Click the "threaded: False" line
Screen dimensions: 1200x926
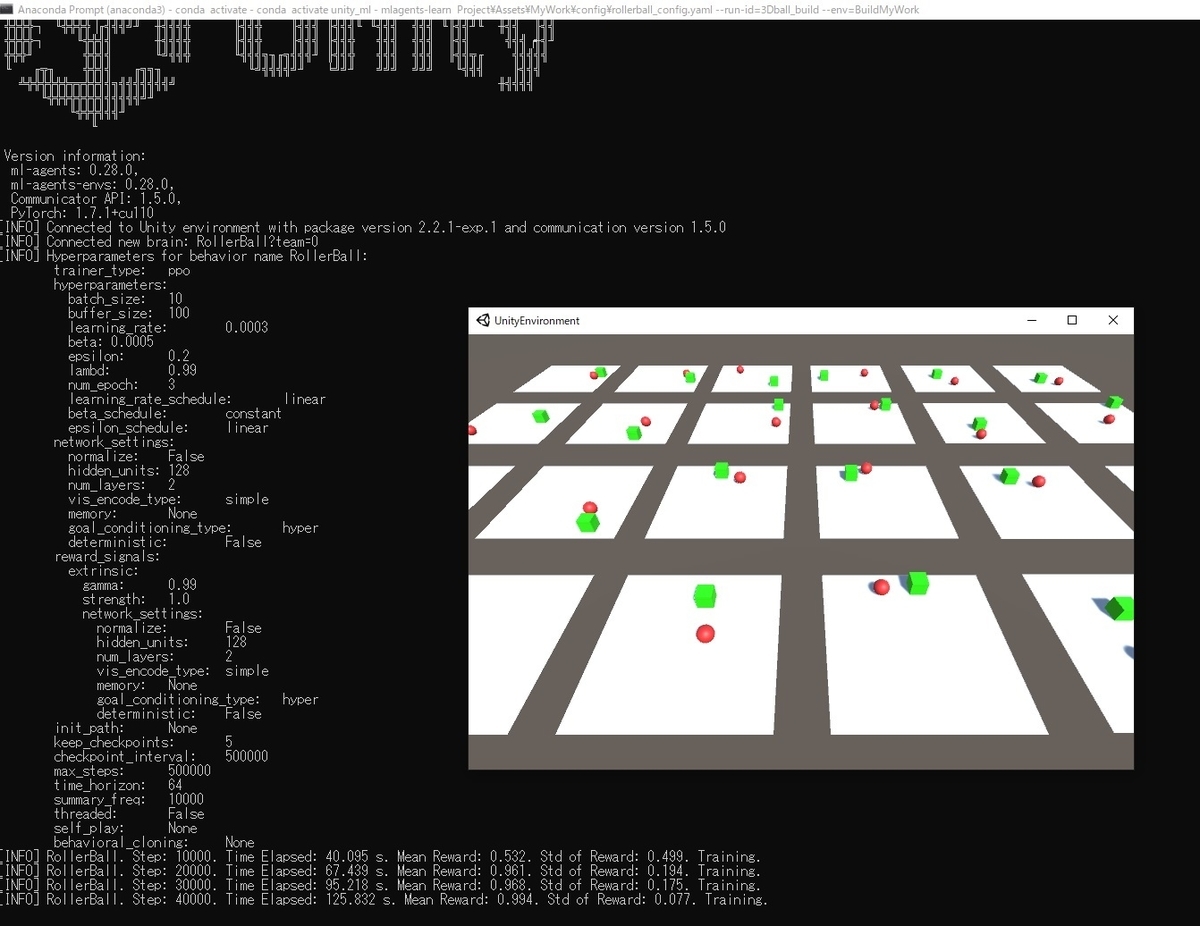click(x=129, y=814)
